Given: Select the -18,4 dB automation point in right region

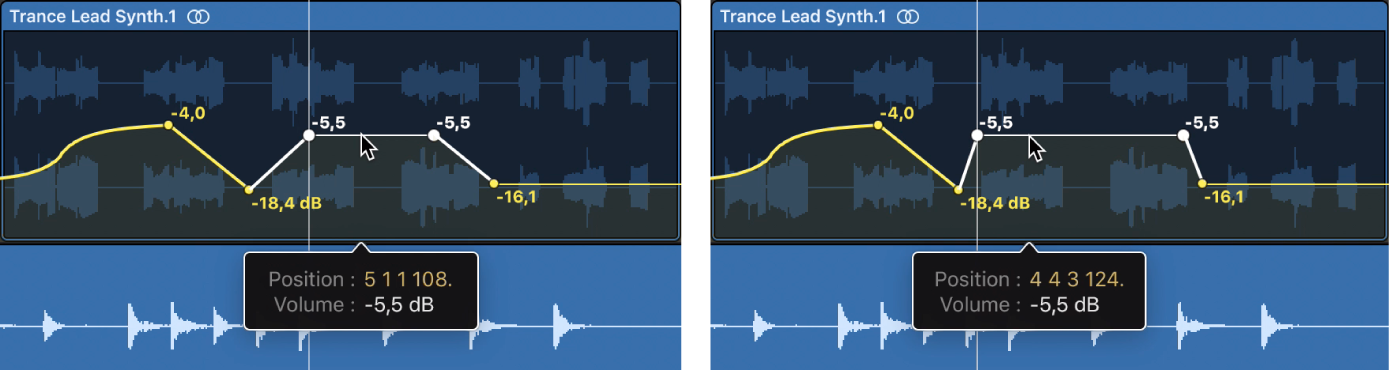Looking at the screenshot, I should coord(958,189).
